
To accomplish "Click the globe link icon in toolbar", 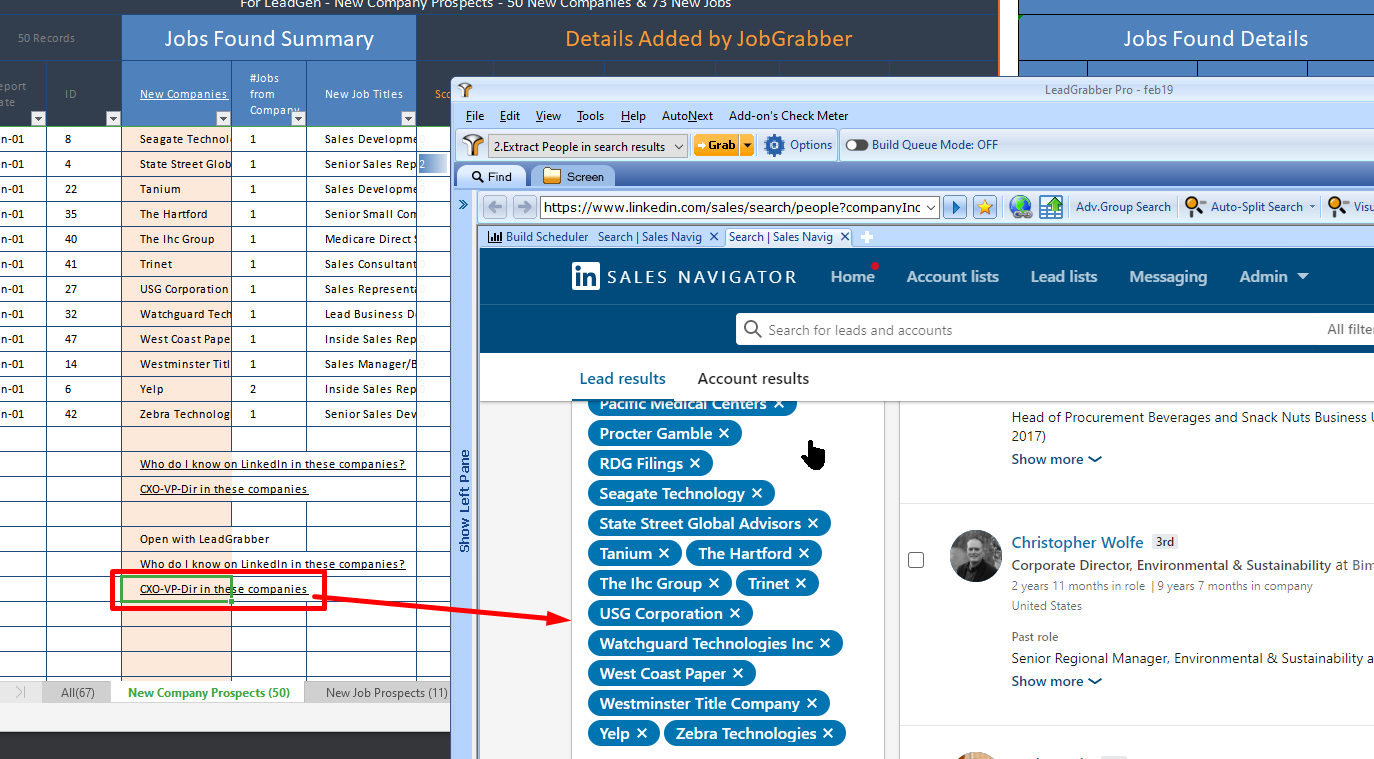I will point(1020,207).
